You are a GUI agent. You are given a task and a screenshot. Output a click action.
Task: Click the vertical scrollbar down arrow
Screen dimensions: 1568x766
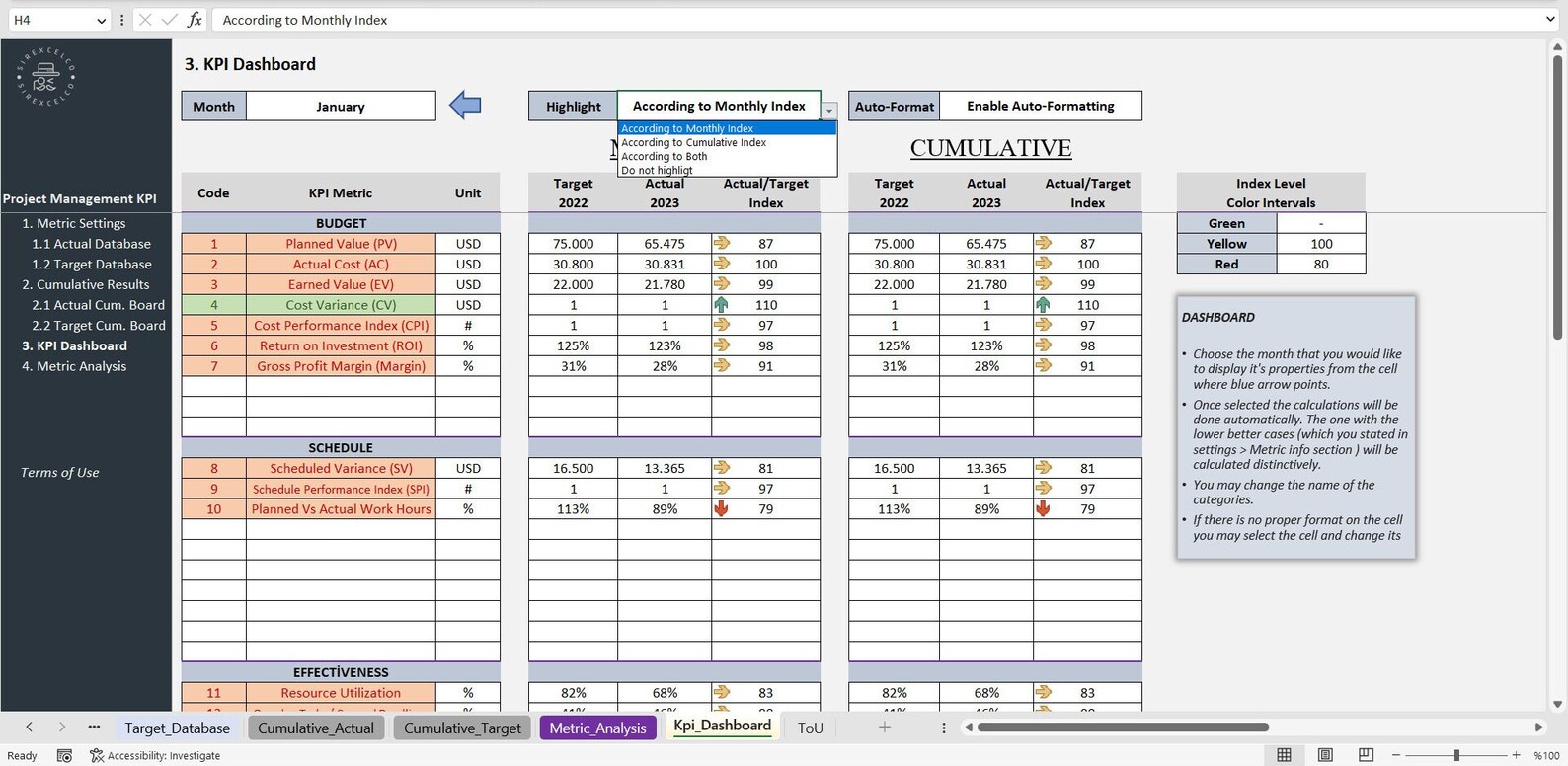coord(1557,705)
